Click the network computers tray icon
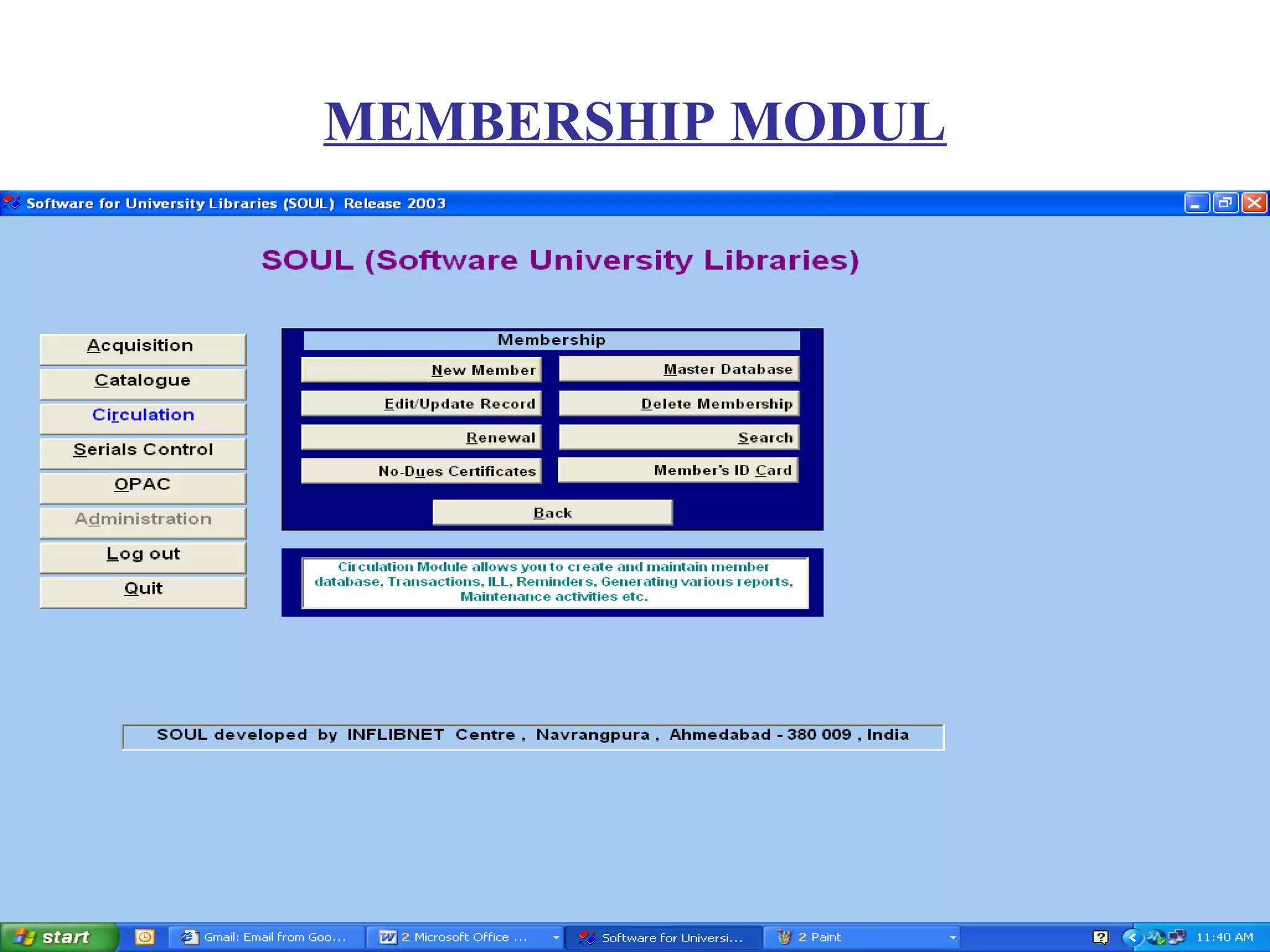The image size is (1270, 952). pos(1177,937)
